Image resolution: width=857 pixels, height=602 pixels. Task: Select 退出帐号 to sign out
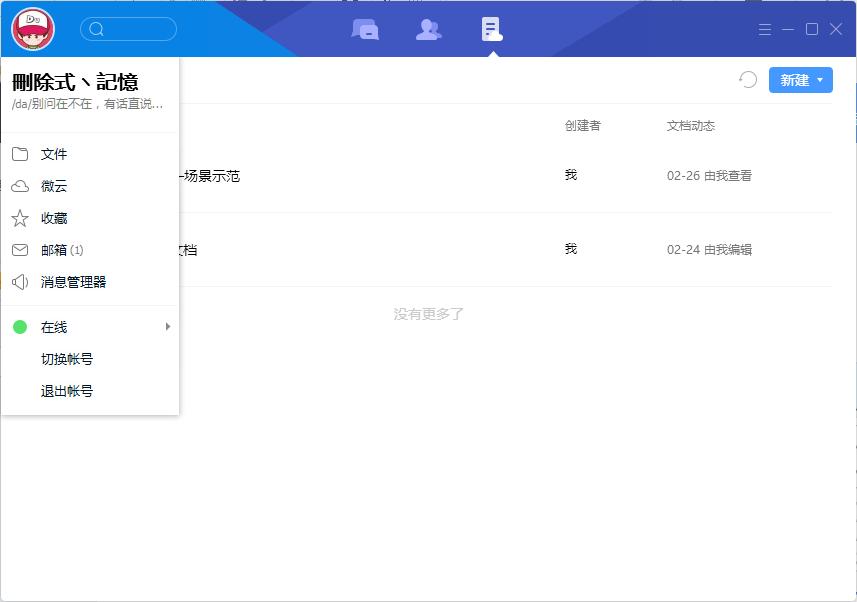67,390
